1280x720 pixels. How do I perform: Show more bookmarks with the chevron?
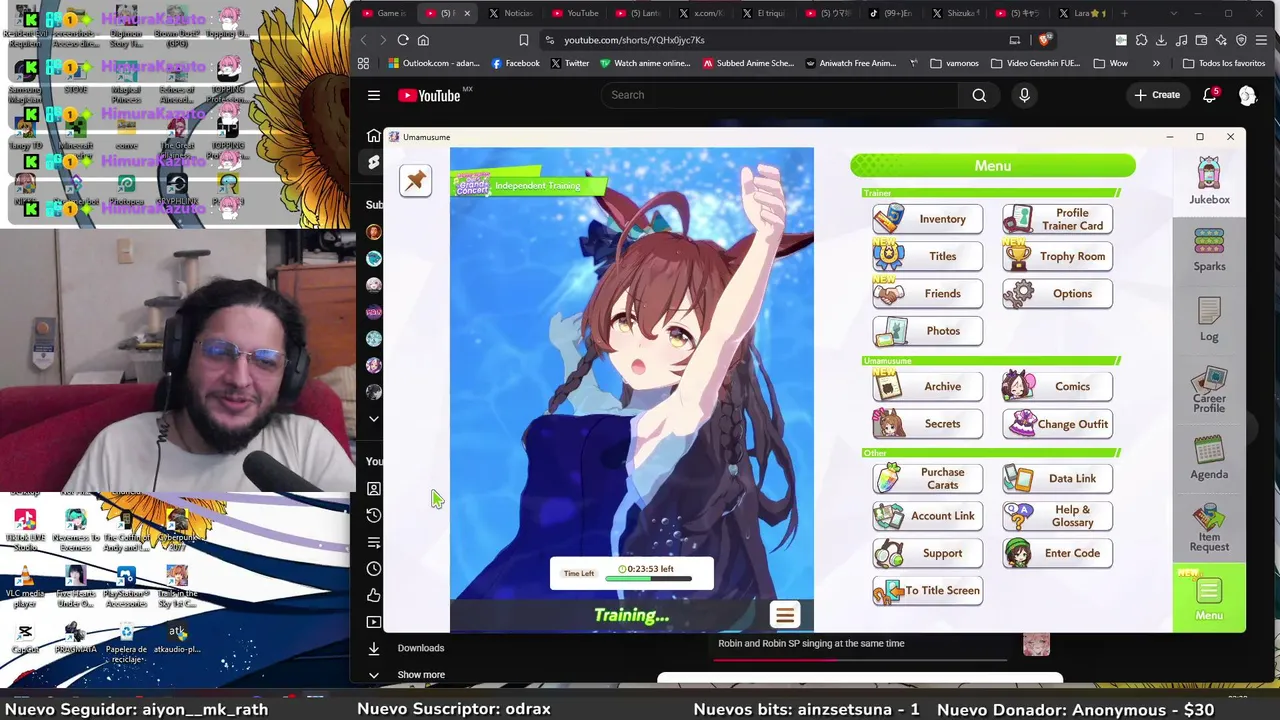pos(1156,63)
